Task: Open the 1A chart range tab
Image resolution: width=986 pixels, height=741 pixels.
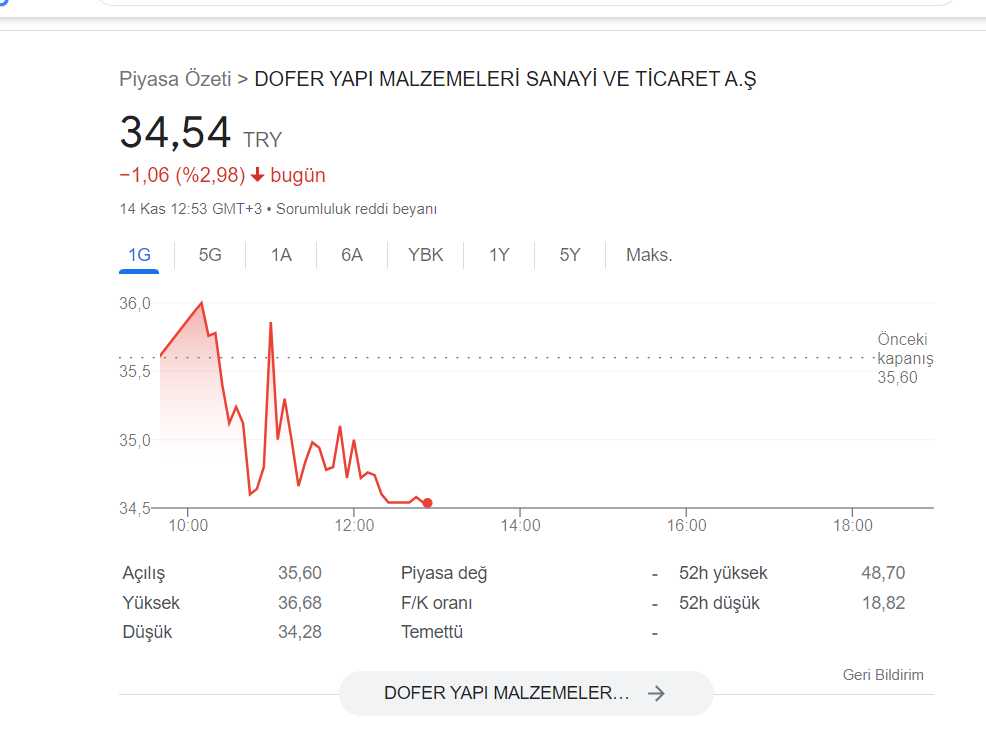Action: 281,255
